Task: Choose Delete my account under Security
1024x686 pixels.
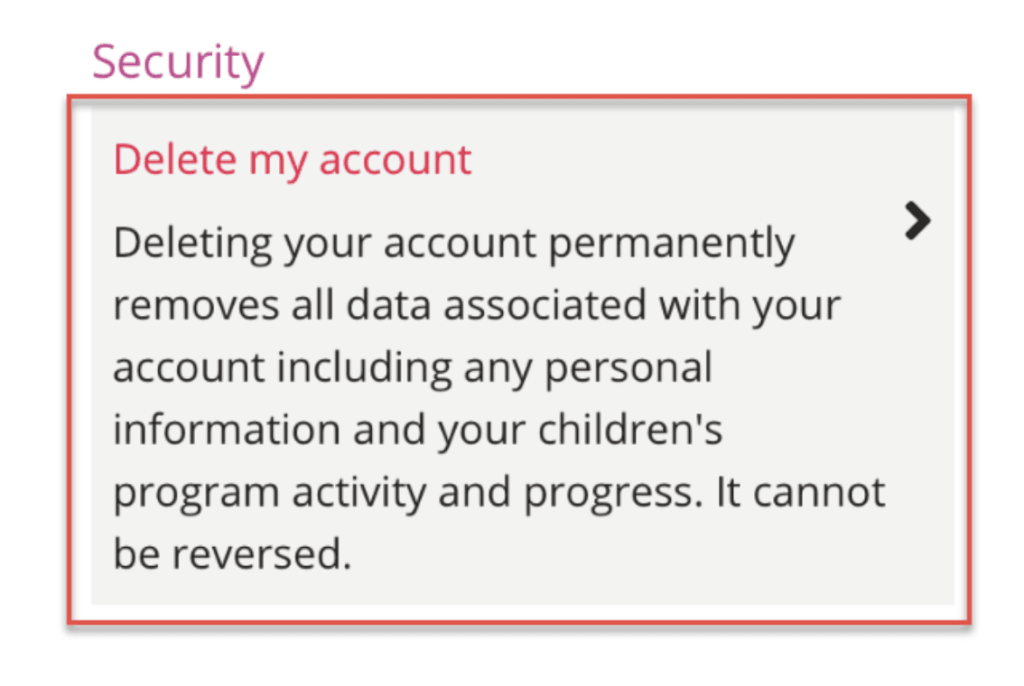Action: 292,158
